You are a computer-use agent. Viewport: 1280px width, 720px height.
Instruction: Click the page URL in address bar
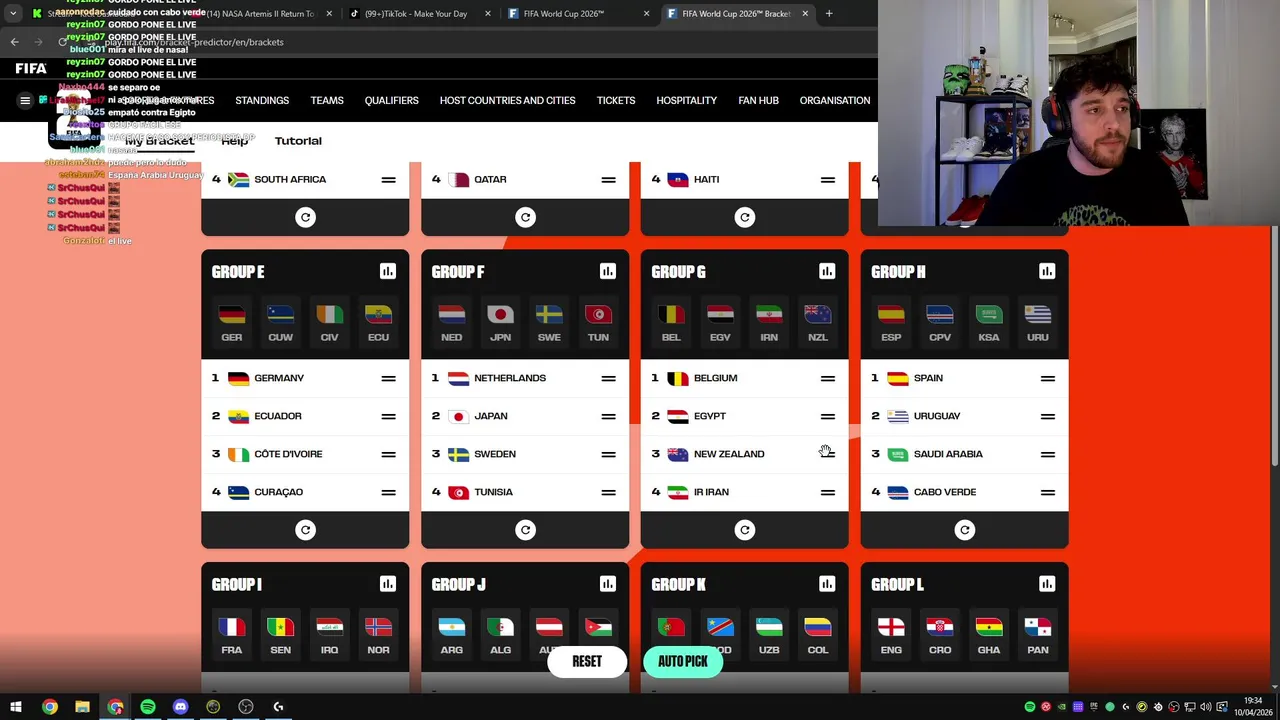(x=194, y=42)
